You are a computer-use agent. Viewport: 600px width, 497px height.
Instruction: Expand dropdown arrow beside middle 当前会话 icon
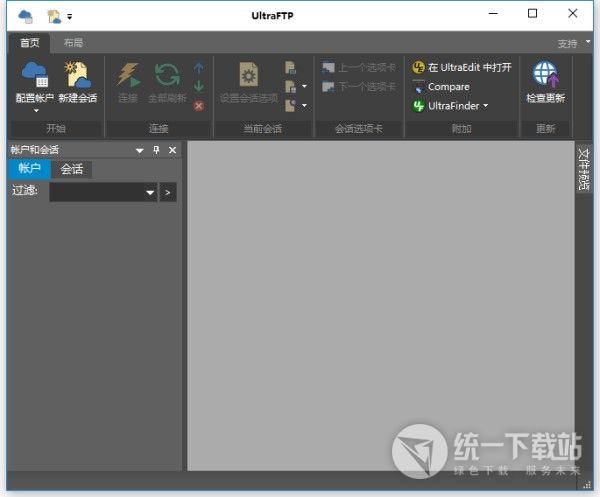coord(305,86)
